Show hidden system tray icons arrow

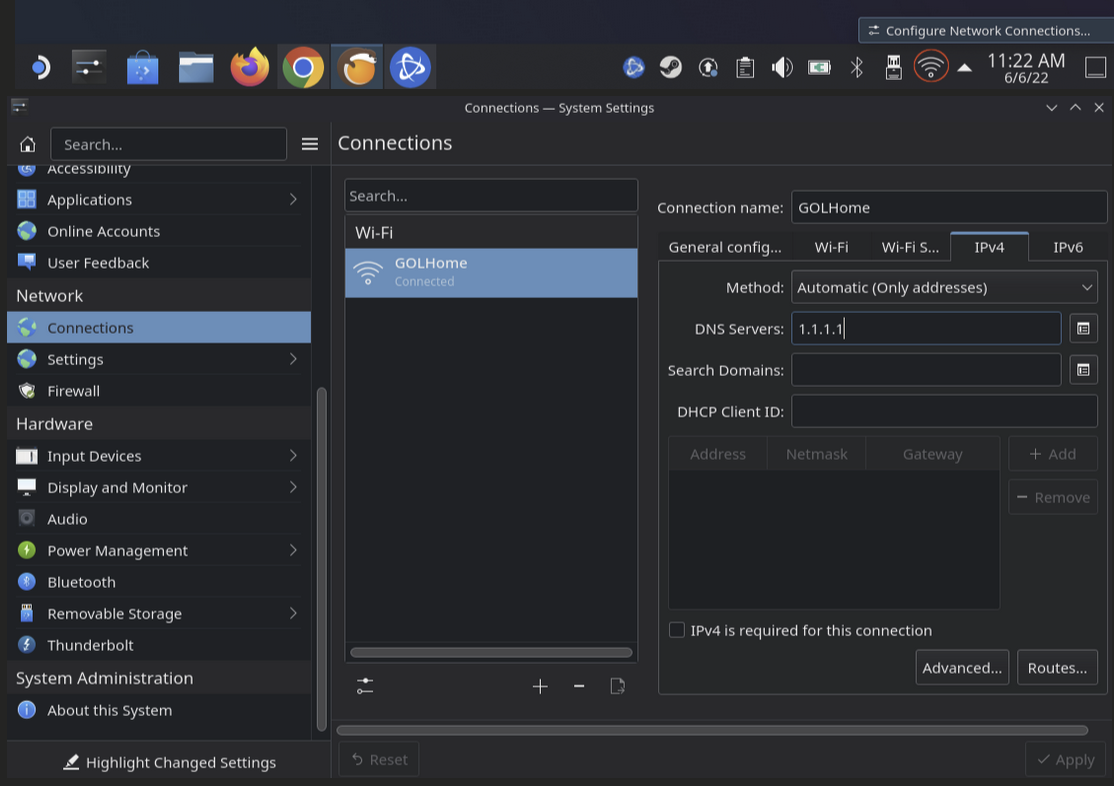(x=964, y=68)
